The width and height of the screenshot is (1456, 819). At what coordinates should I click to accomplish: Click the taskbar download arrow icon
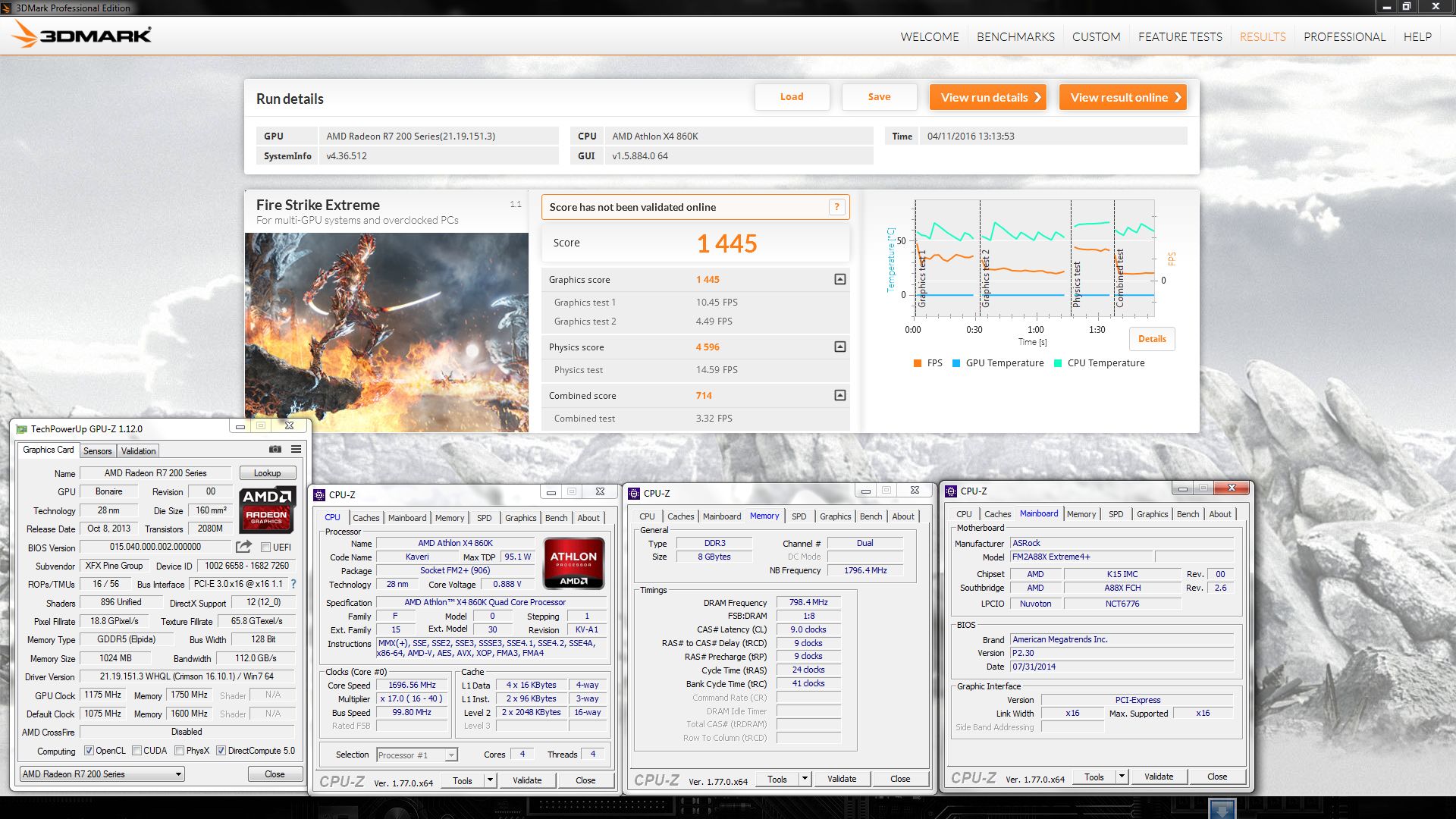[x=1222, y=808]
